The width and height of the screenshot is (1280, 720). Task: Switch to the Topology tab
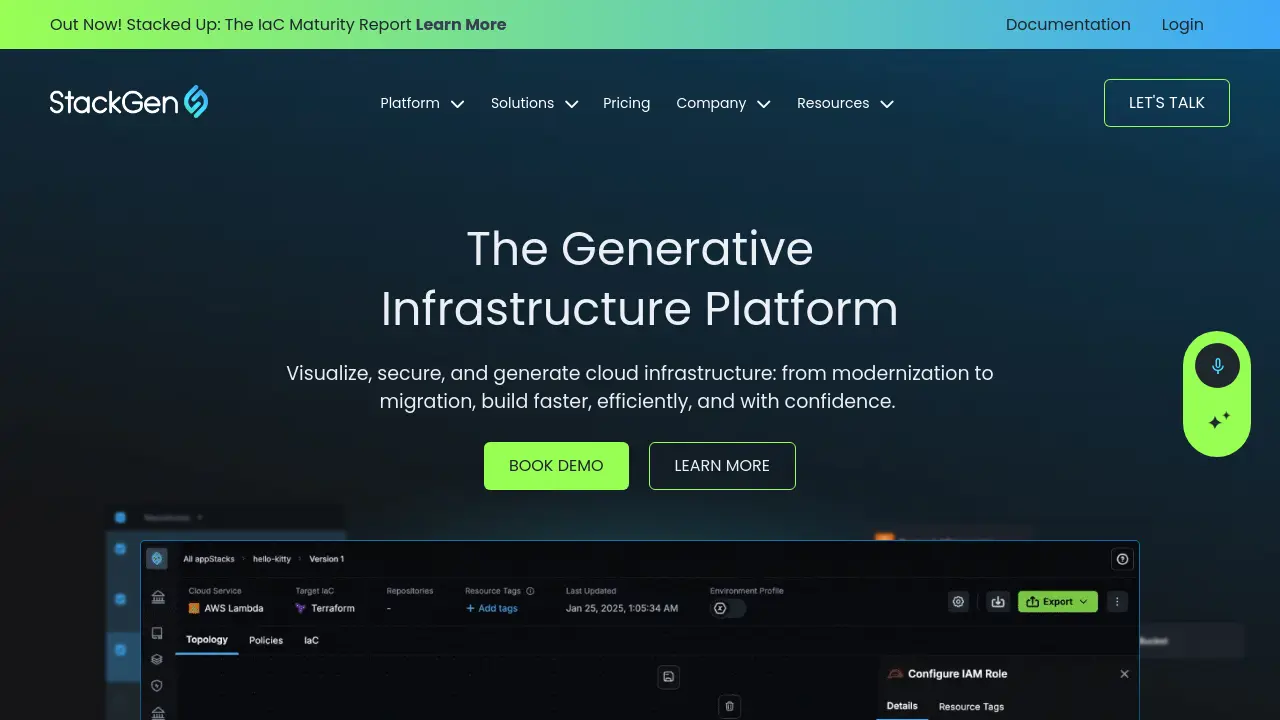pos(207,640)
